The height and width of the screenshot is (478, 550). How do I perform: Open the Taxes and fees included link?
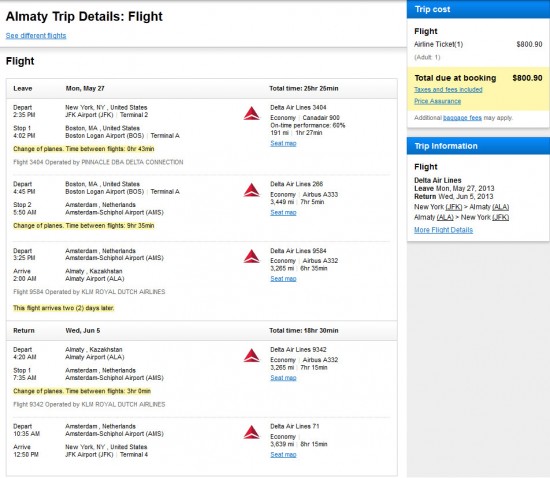[x=448, y=89]
